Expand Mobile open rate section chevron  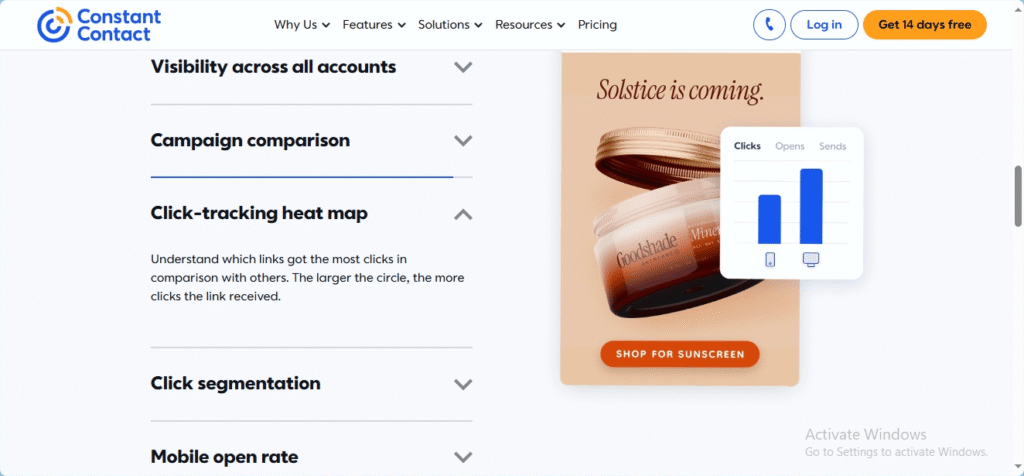point(463,456)
